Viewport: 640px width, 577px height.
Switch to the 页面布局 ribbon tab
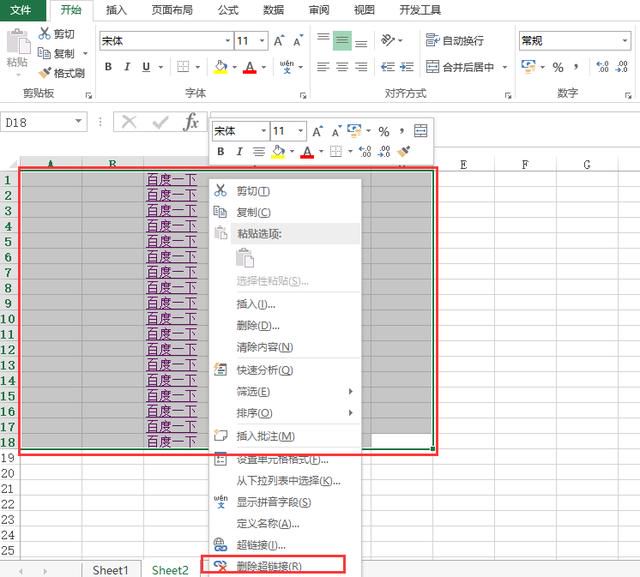click(172, 10)
